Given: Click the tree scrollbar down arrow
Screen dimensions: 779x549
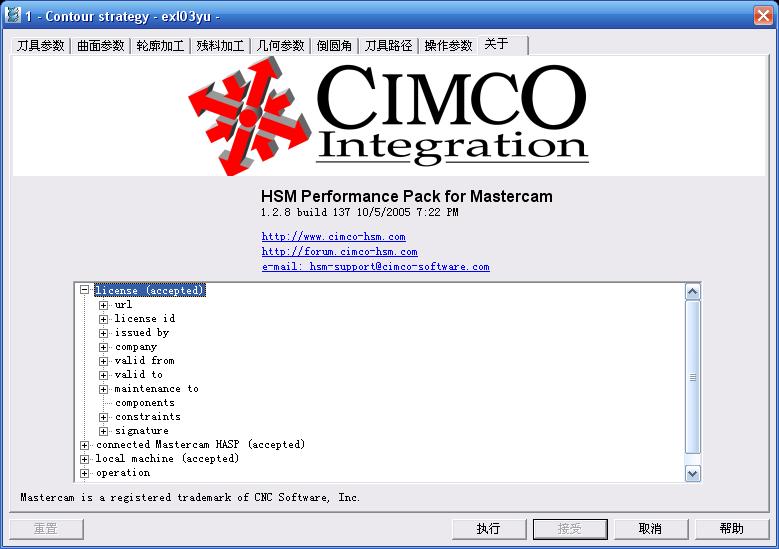Looking at the screenshot, I should tap(693, 473).
